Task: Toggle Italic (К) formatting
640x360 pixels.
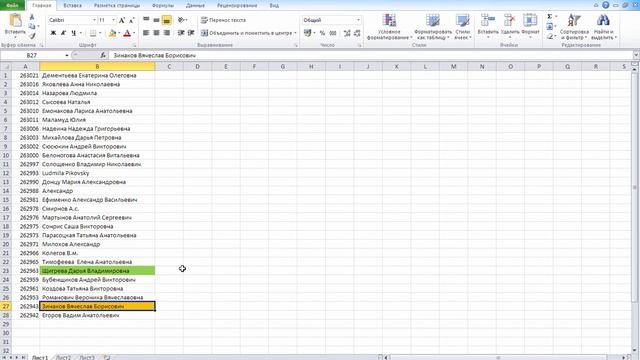Action: pos(63,33)
